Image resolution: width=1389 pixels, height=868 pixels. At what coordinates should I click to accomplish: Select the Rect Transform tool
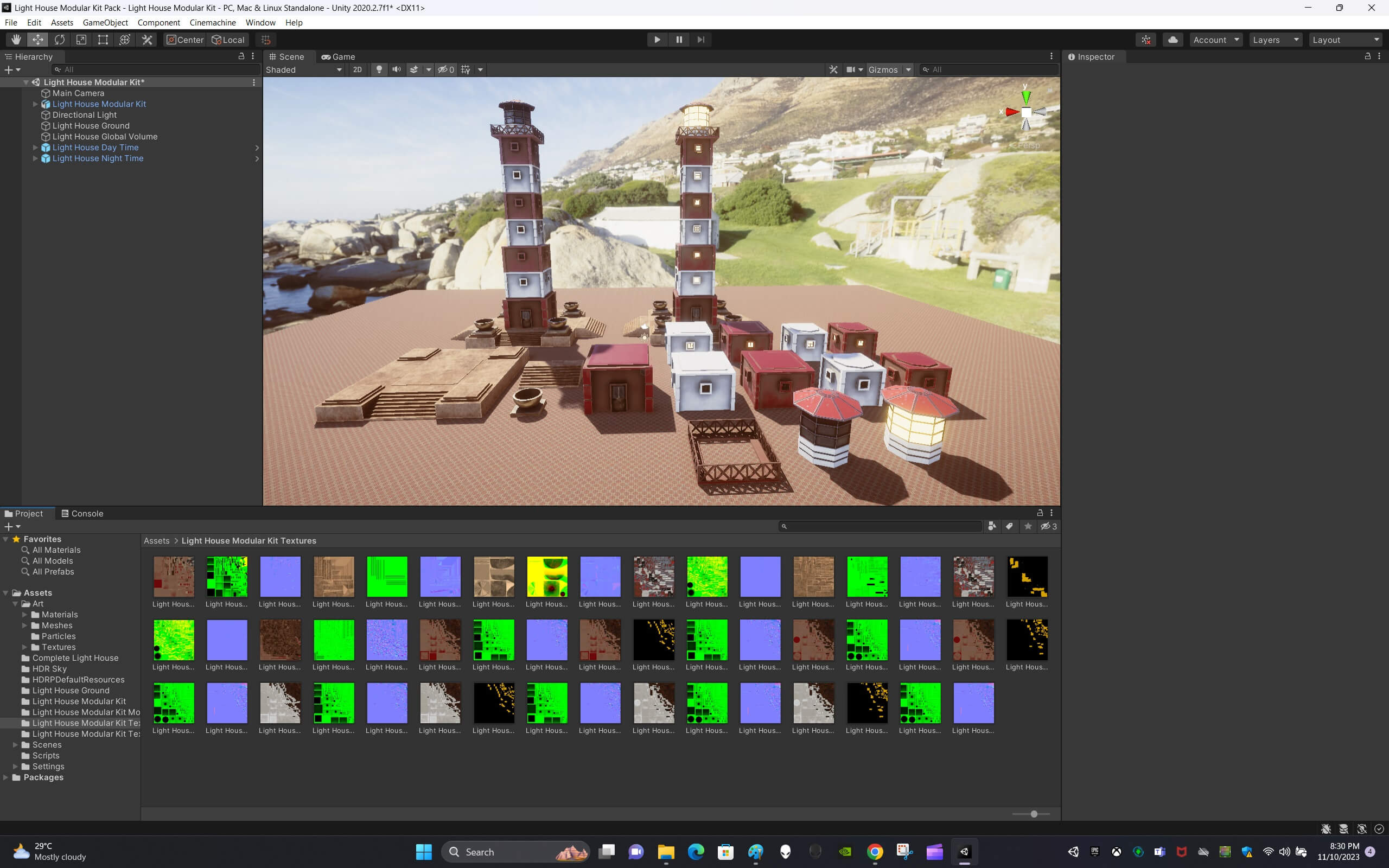[x=103, y=40]
